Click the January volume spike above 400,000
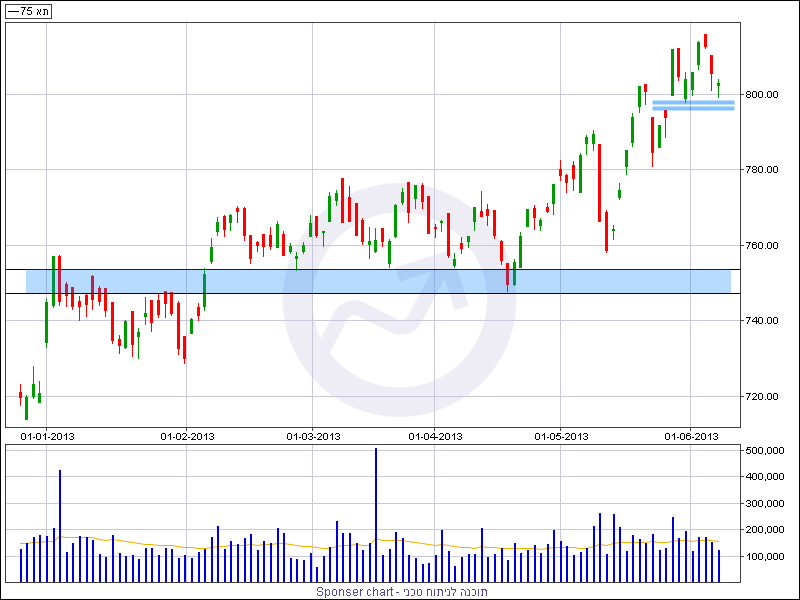 [x=60, y=526]
